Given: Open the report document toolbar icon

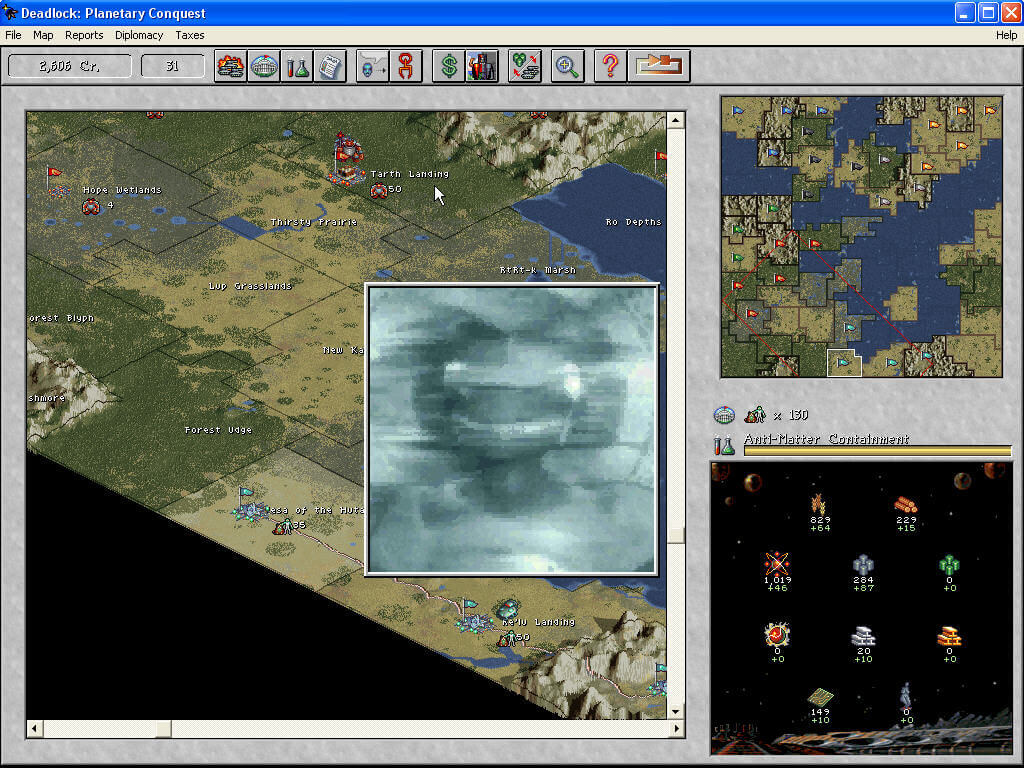Looking at the screenshot, I should click(330, 66).
